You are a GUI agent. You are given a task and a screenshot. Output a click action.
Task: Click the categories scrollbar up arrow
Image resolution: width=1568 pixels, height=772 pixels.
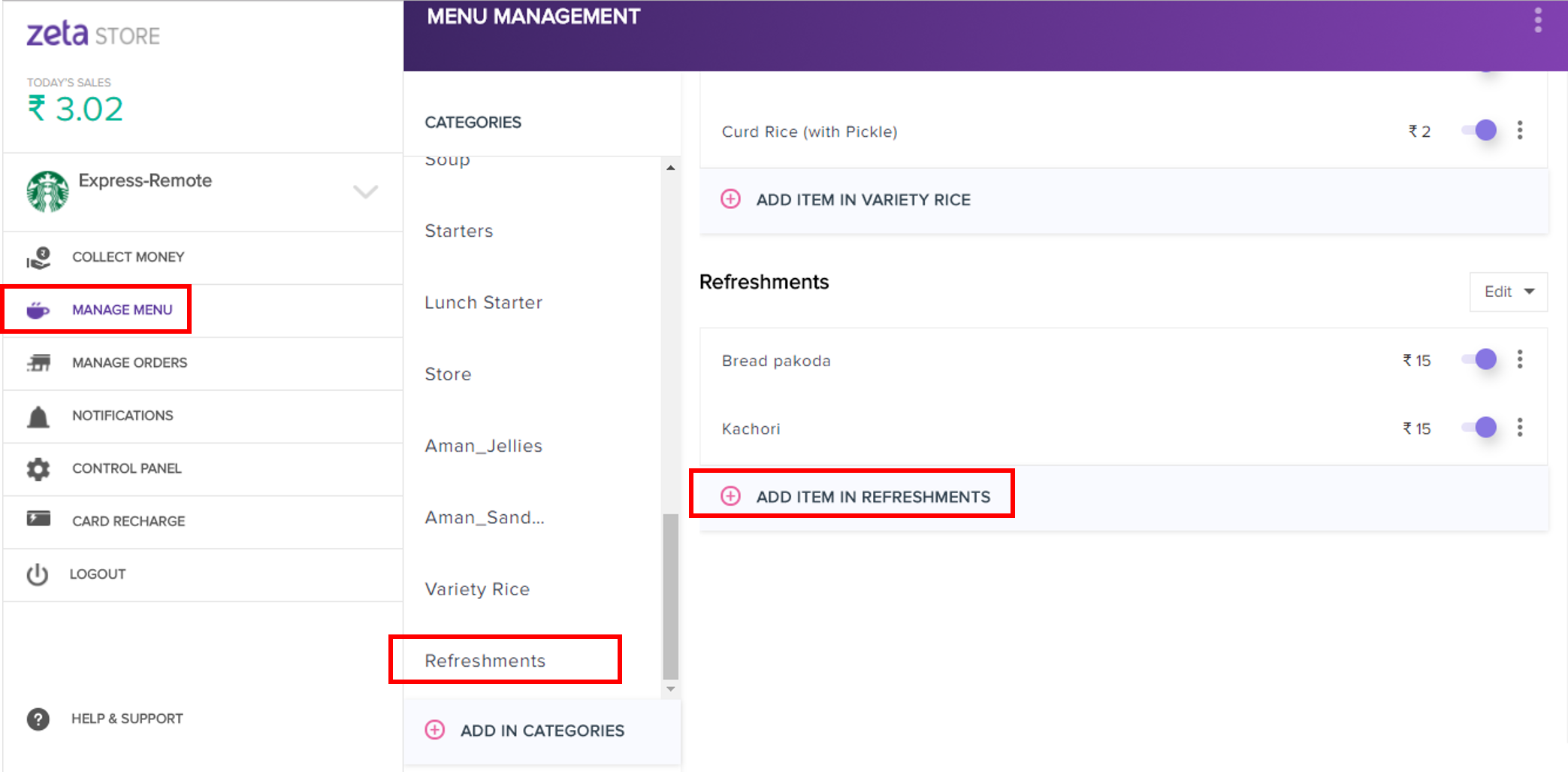(x=670, y=168)
